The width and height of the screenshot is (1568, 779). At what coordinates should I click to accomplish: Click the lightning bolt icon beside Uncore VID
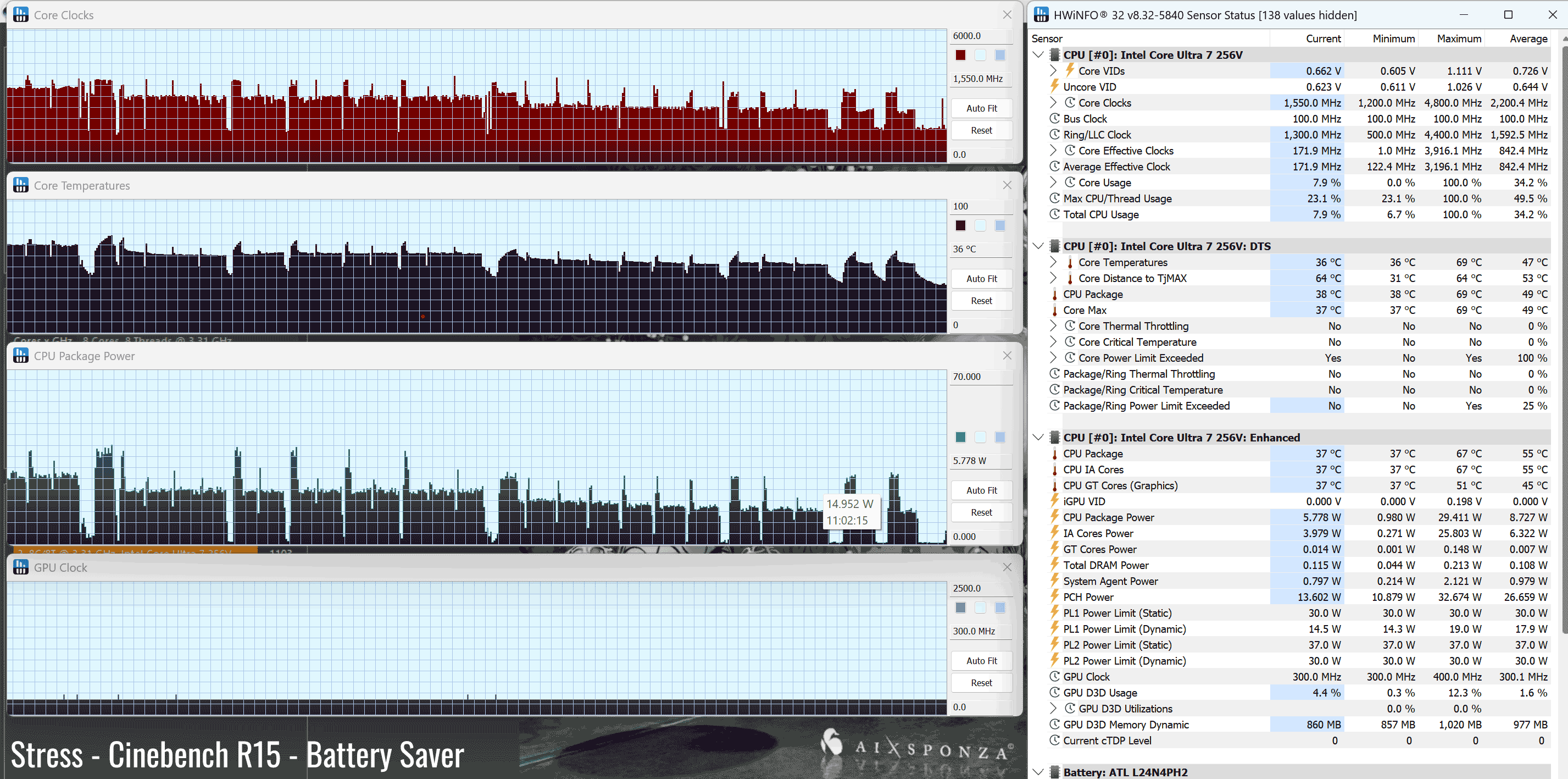pyautogui.click(x=1055, y=86)
